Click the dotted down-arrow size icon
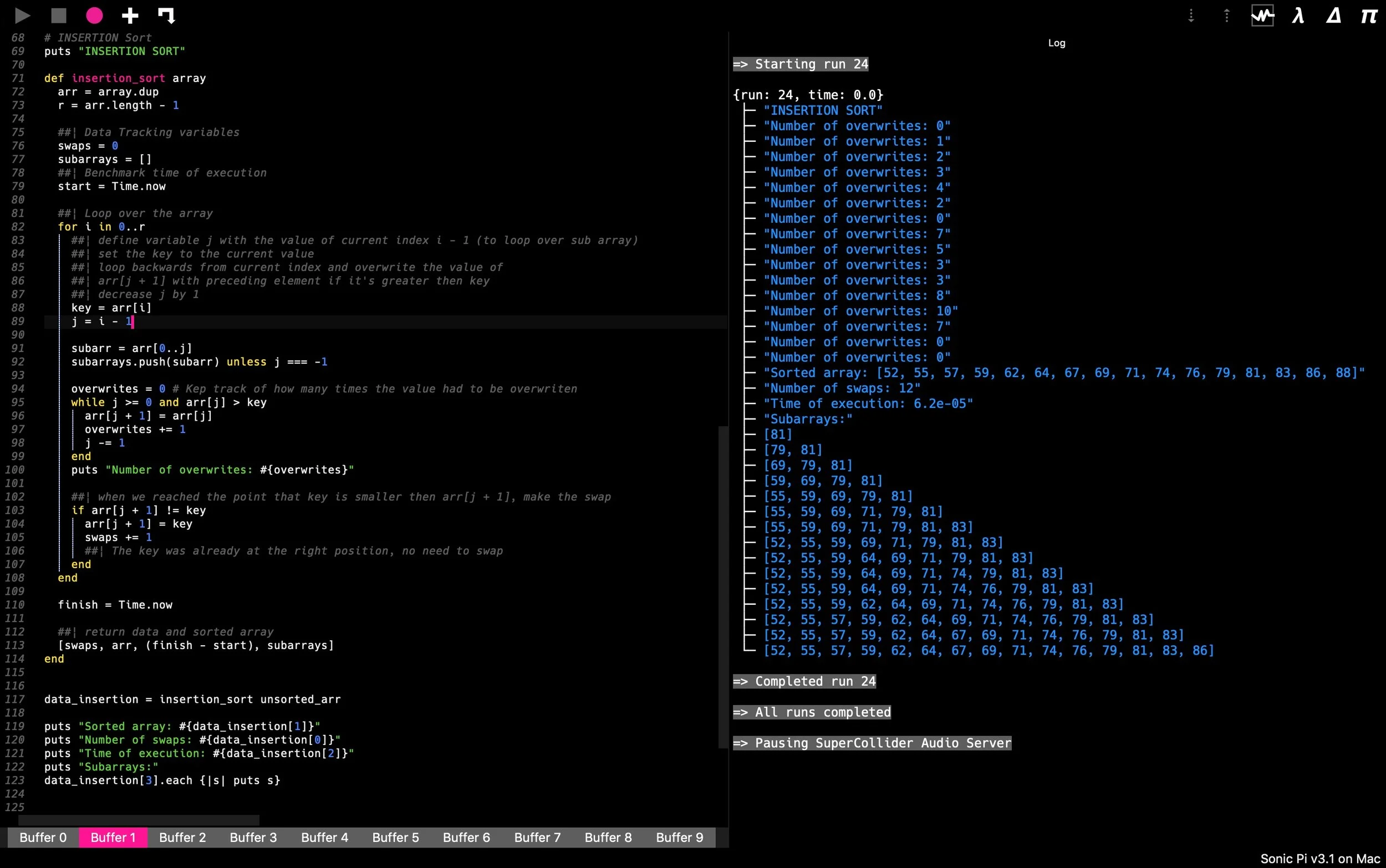Image resolution: width=1386 pixels, height=868 pixels. click(x=1191, y=16)
